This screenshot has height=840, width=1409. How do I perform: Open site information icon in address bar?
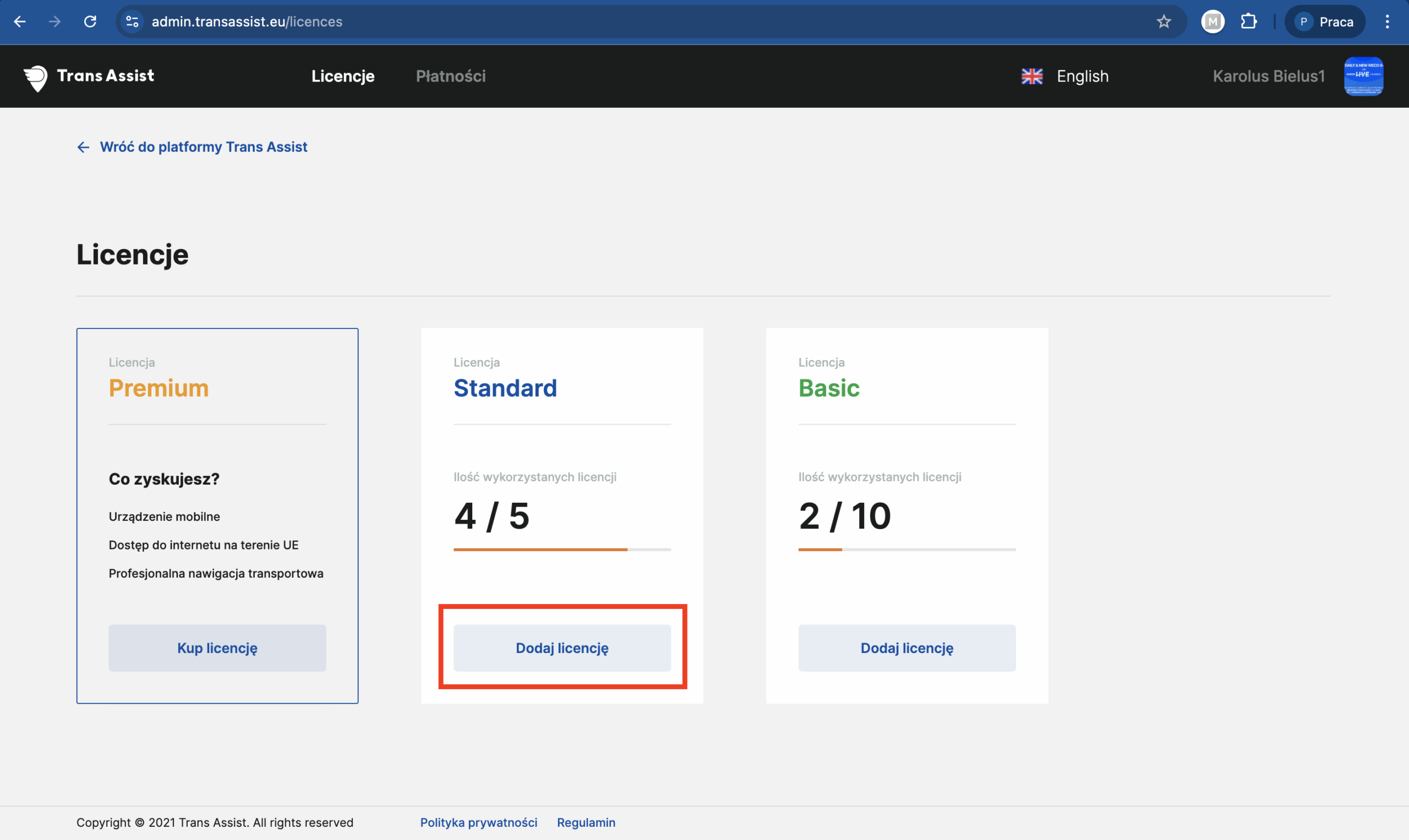132,21
